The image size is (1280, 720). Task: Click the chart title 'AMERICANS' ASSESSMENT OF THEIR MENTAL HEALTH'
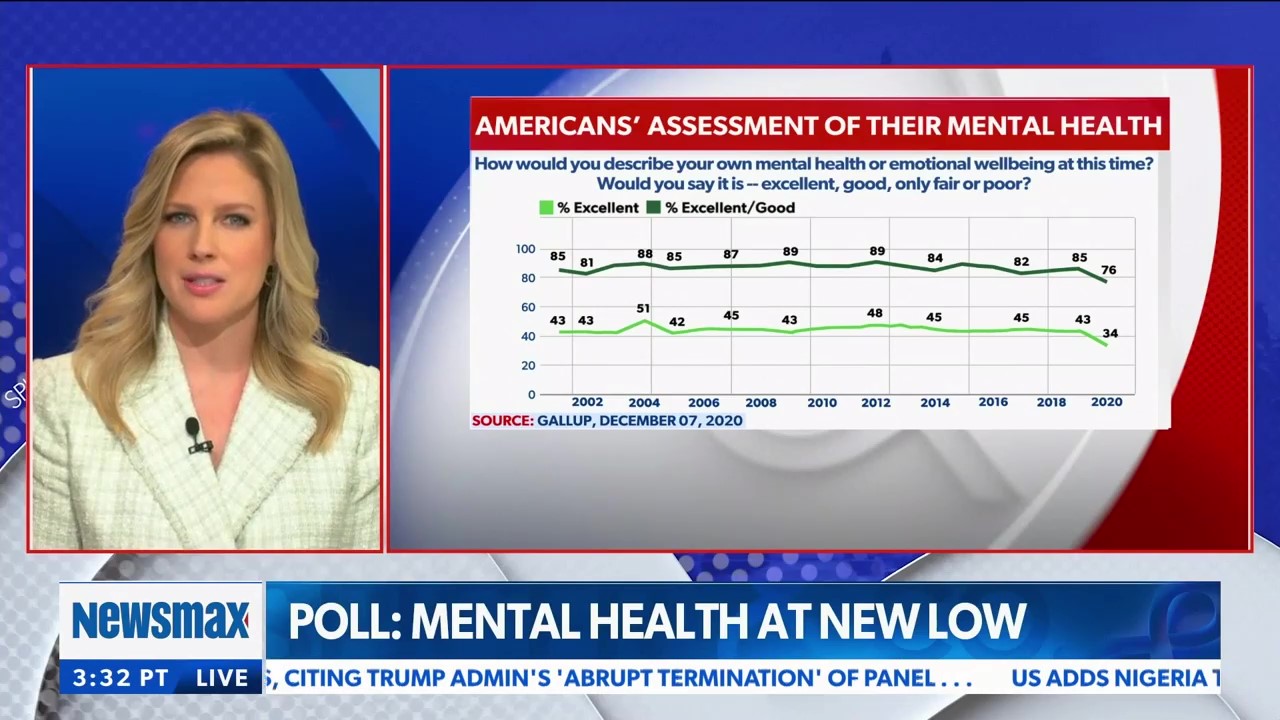coord(818,125)
